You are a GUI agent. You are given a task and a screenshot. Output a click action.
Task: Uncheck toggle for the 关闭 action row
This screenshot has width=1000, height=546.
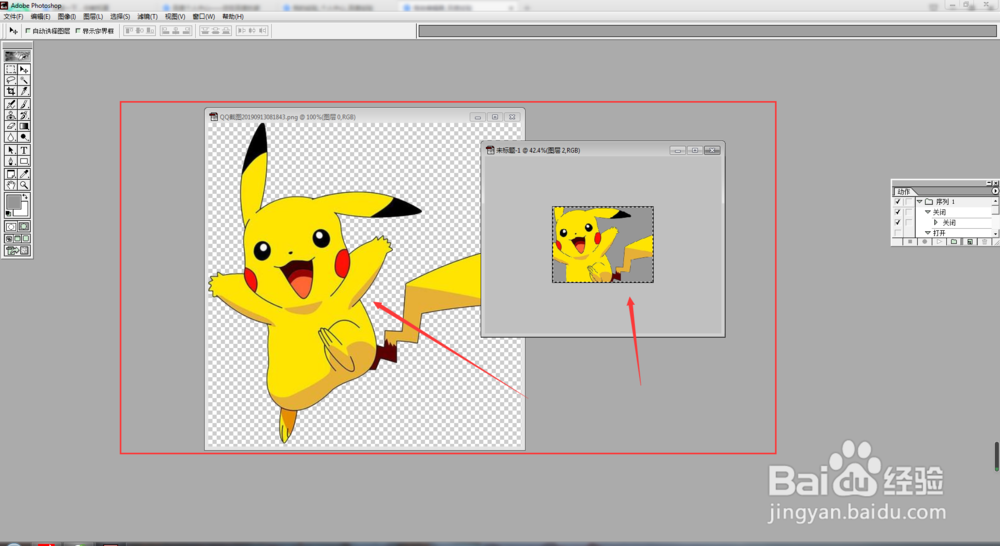pyautogui.click(x=897, y=212)
